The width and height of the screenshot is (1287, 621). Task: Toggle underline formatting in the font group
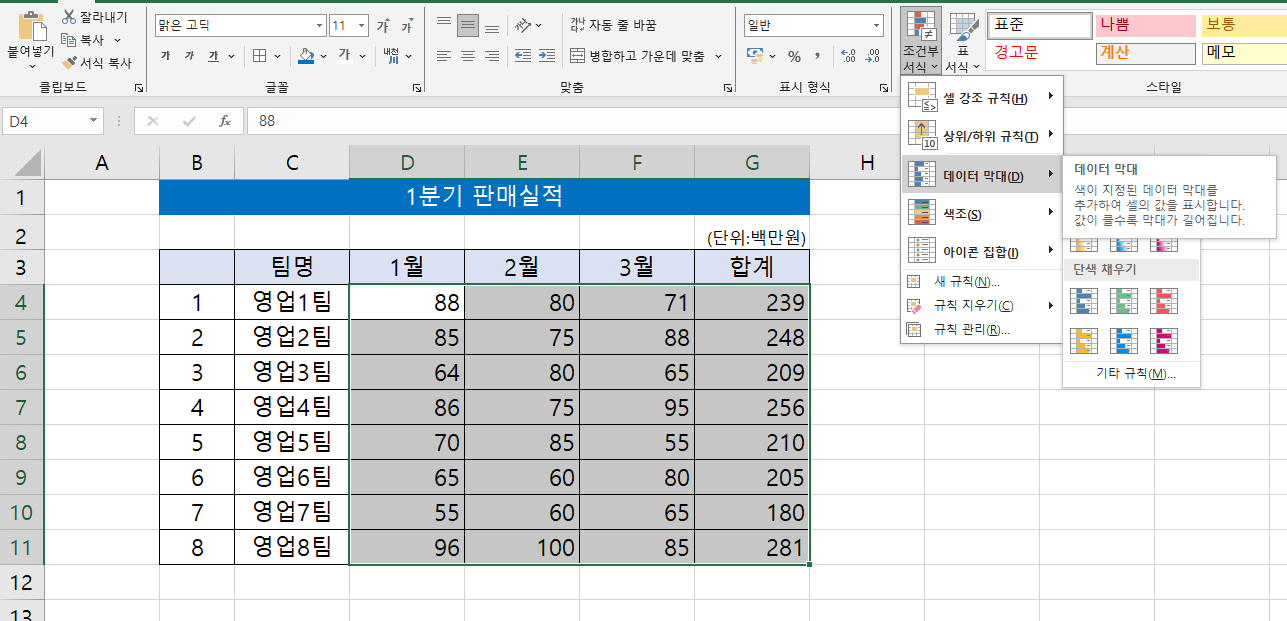tap(213, 56)
